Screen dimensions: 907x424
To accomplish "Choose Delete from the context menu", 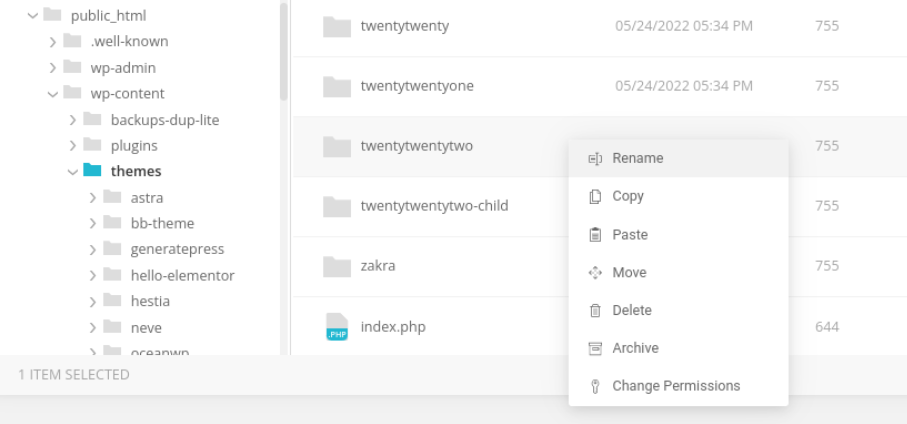I will click(x=679, y=311).
